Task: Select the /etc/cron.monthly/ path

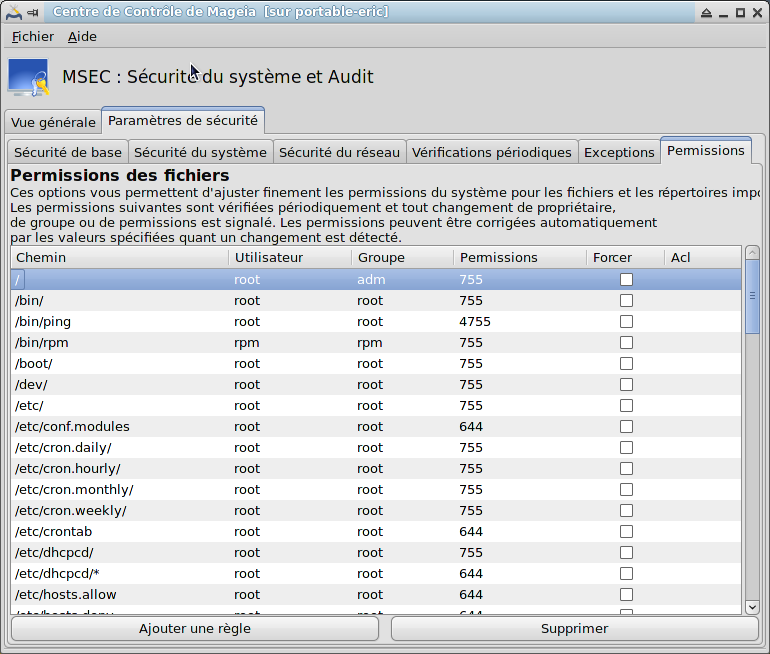Action: click(x=74, y=490)
